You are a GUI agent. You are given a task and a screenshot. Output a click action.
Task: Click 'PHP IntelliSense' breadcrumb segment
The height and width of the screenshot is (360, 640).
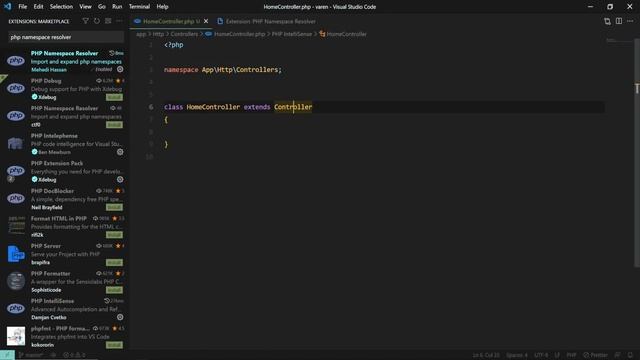coord(292,34)
